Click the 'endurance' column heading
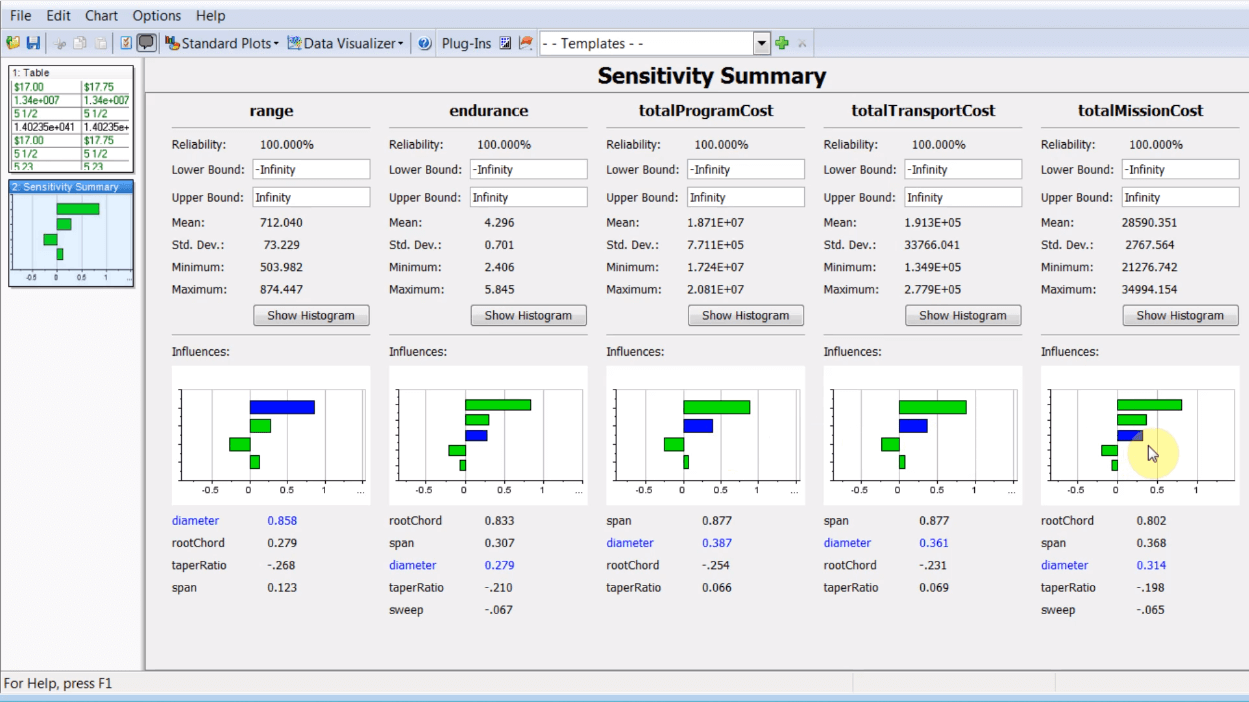1249x702 pixels. point(489,111)
